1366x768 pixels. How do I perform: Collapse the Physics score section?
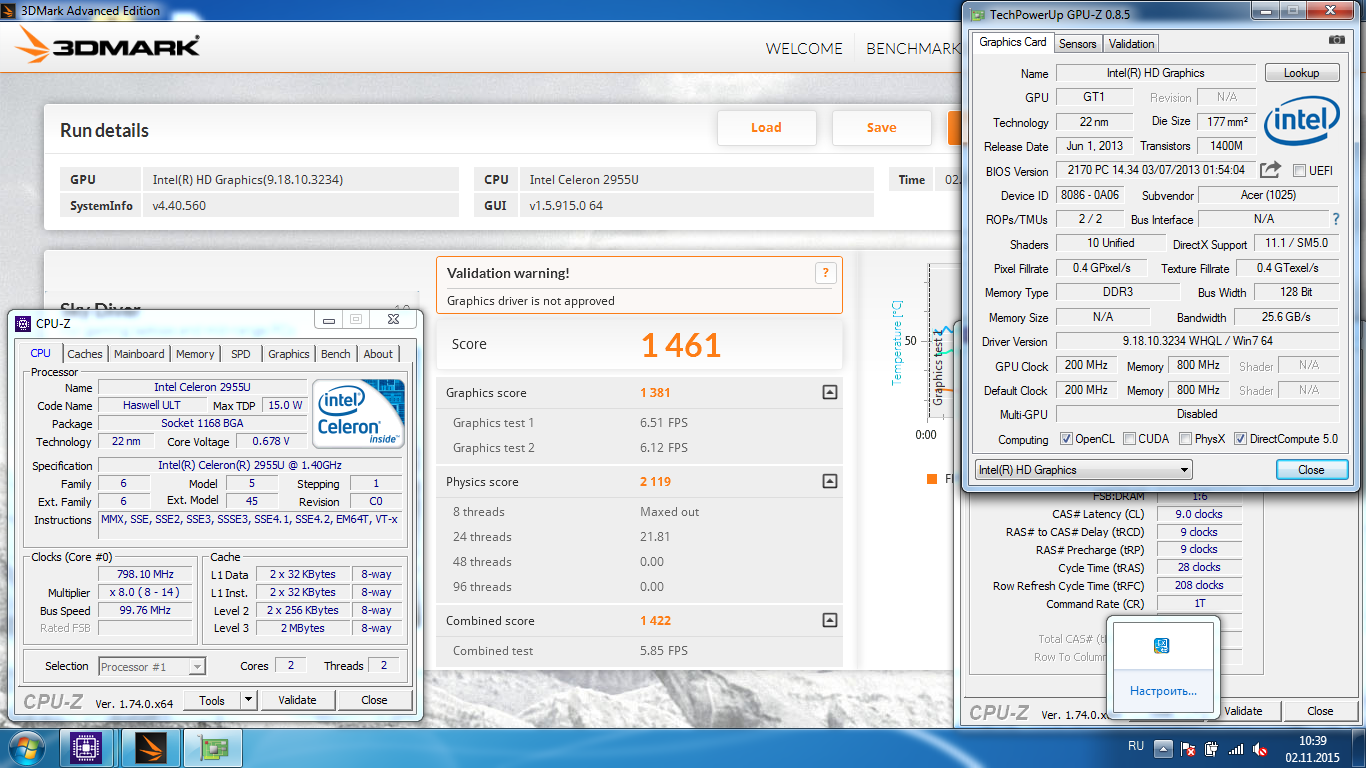tap(829, 482)
